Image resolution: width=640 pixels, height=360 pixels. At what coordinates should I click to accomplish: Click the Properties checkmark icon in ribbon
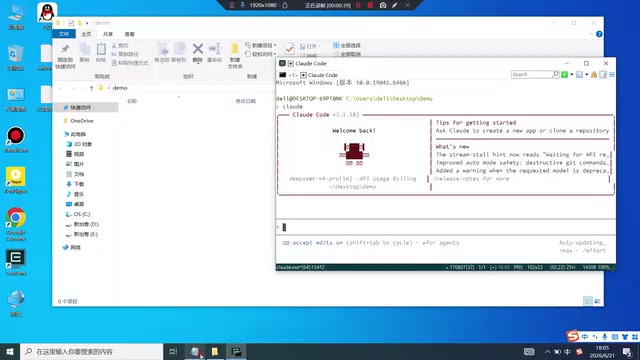point(290,49)
